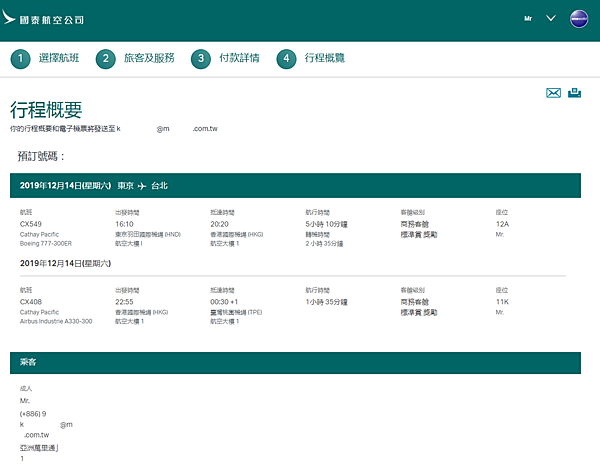The height and width of the screenshot is (465, 600).
Task: Click the 預訂號碼 label
Action: point(41,156)
